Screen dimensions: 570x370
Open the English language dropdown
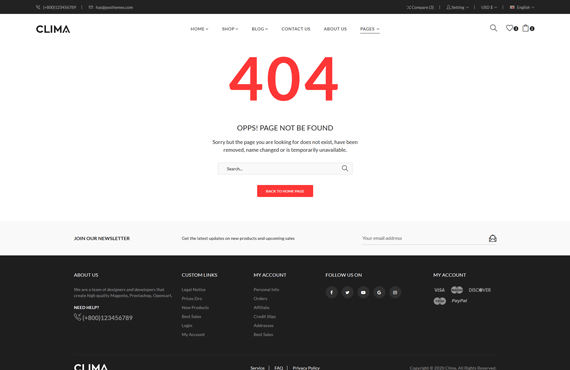(522, 7)
